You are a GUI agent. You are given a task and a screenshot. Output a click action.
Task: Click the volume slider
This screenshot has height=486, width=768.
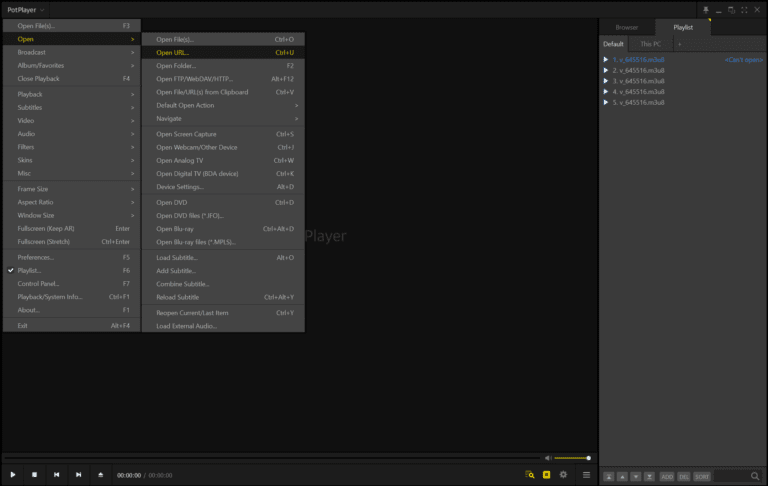pos(572,458)
